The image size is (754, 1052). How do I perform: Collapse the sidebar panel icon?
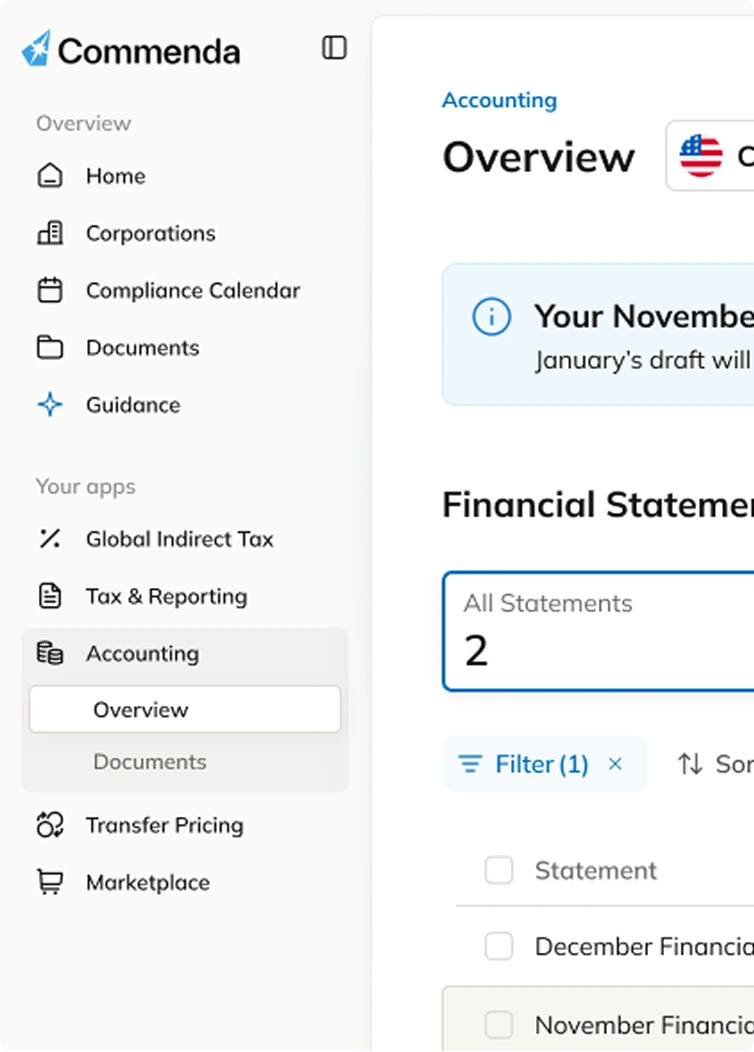(334, 48)
